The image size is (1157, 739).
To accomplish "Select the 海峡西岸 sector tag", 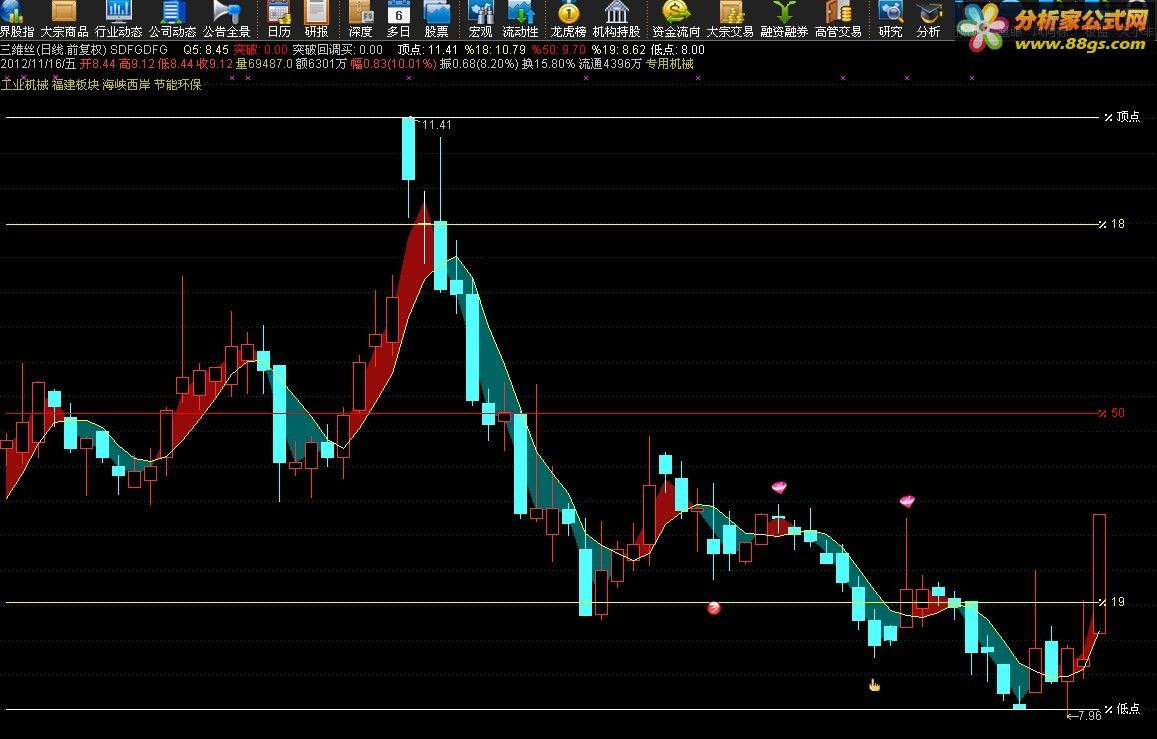I will (126, 85).
